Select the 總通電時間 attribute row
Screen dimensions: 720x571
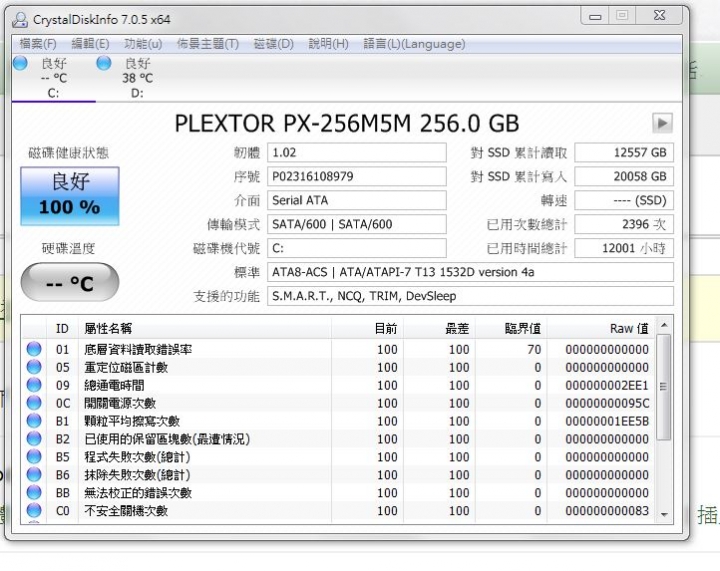(x=339, y=385)
